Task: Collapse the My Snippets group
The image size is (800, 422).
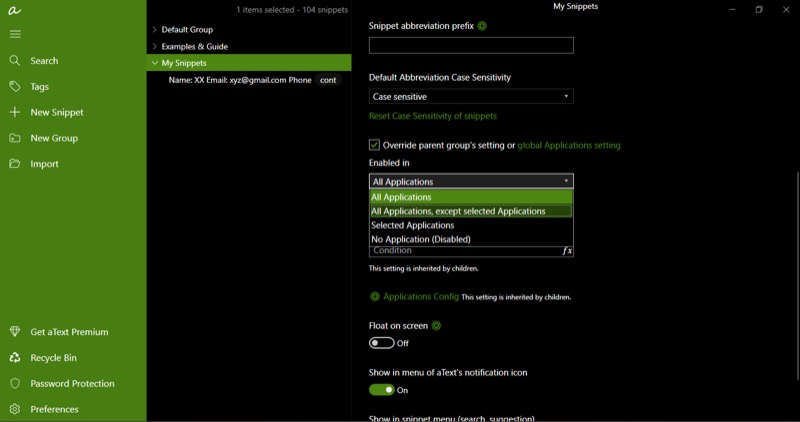Action: [x=154, y=63]
